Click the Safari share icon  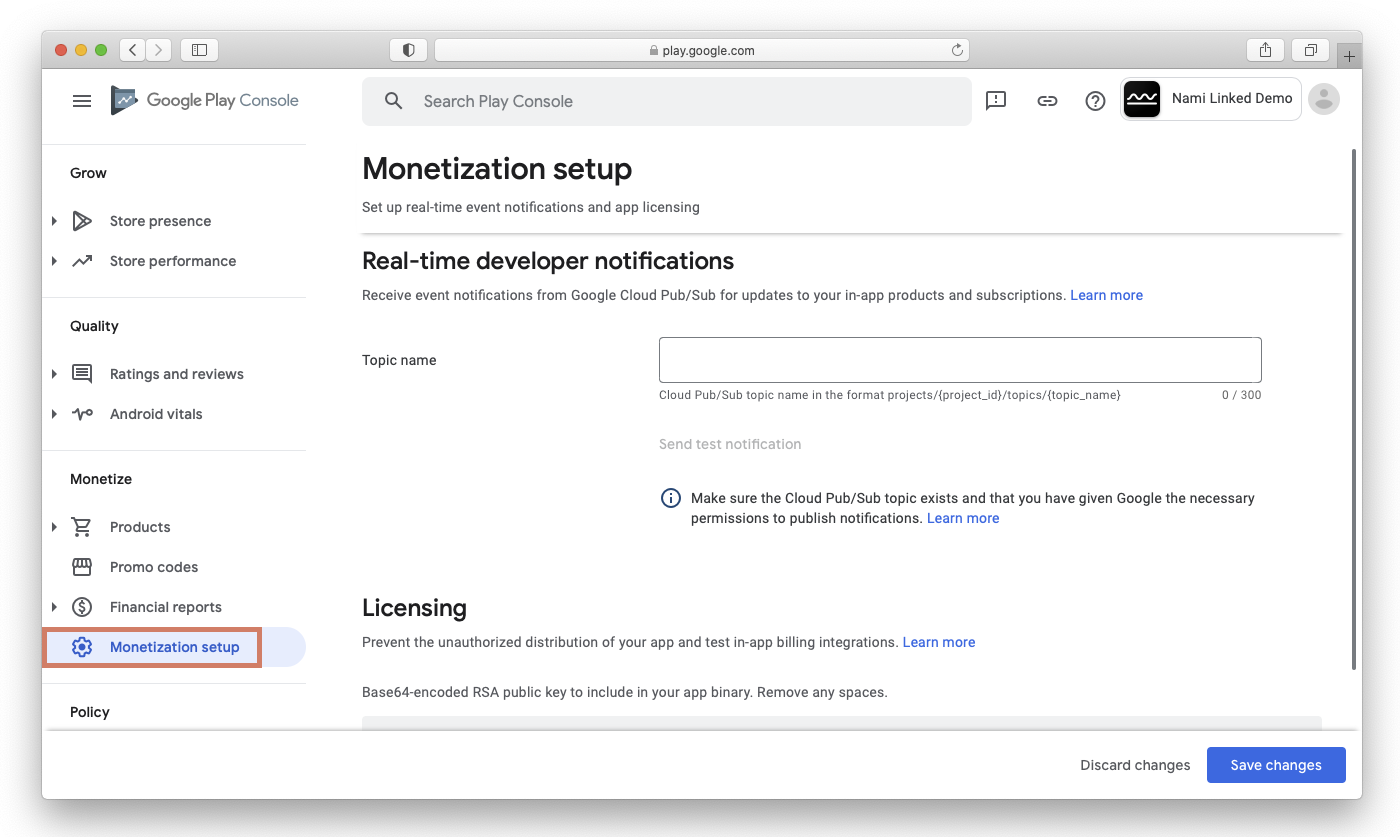[x=1266, y=49]
